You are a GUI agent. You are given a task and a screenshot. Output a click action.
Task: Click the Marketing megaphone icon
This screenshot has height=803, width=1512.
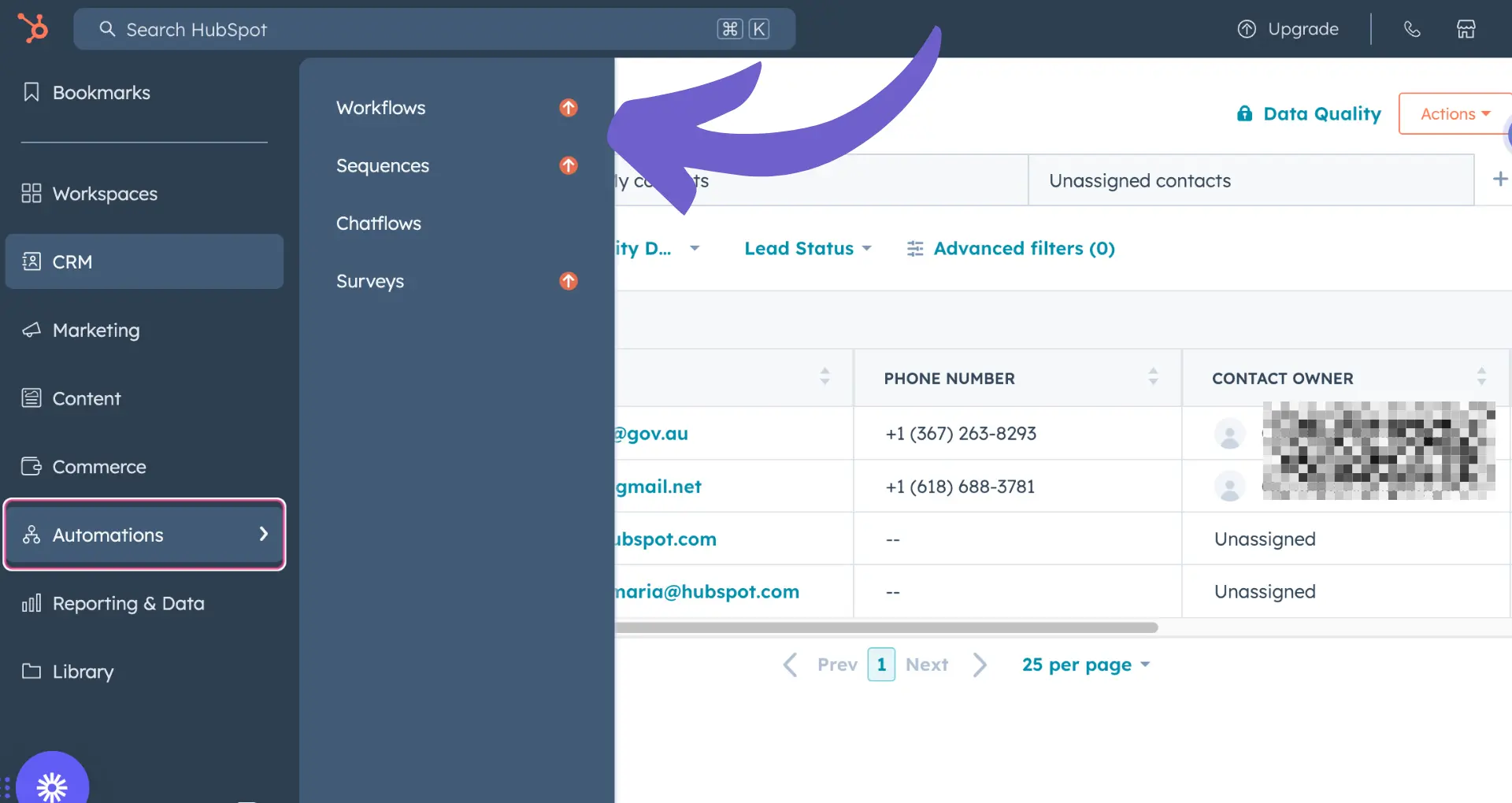pyautogui.click(x=31, y=330)
